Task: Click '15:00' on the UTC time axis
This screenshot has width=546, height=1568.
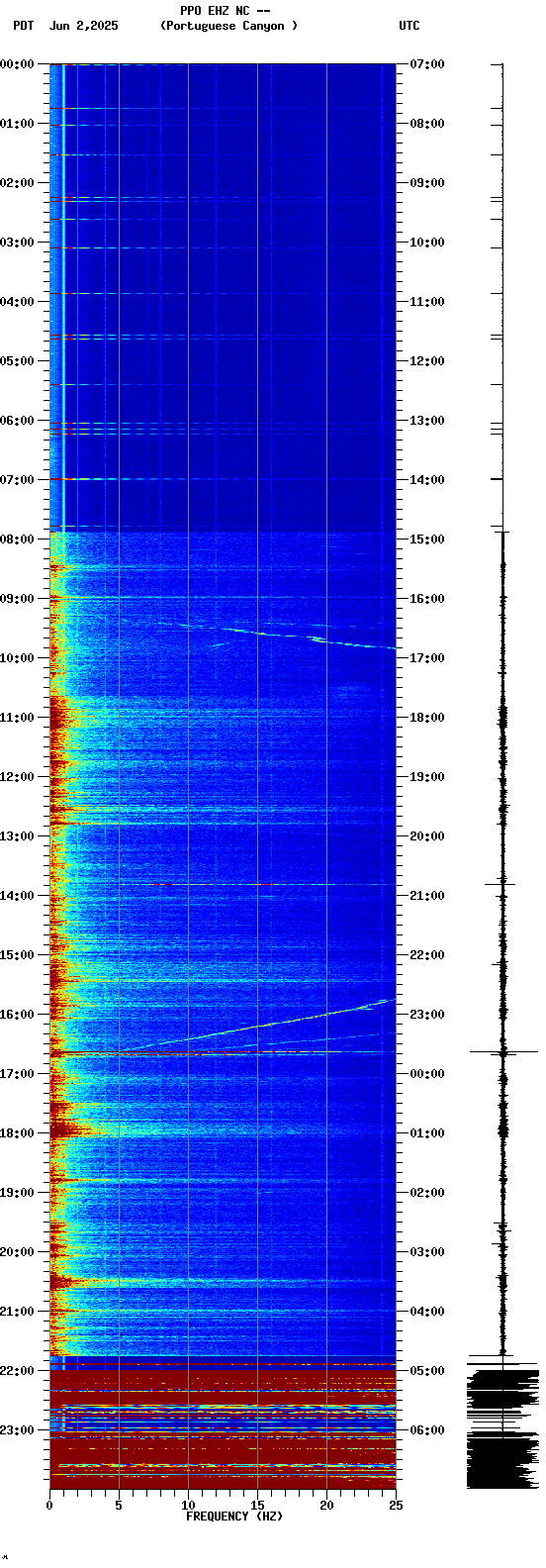Action: 427,539
